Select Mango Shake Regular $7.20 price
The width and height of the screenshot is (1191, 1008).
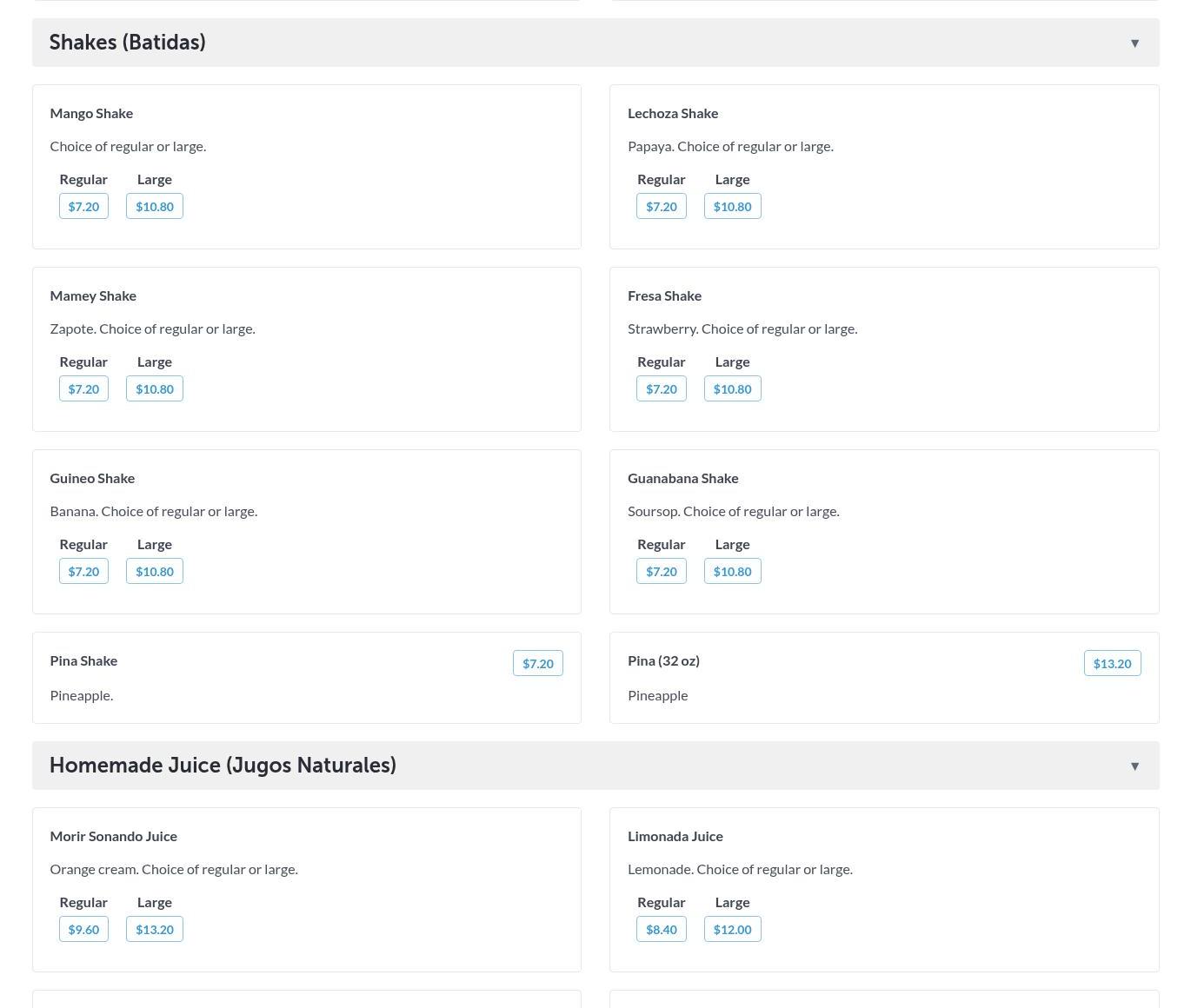83,207
